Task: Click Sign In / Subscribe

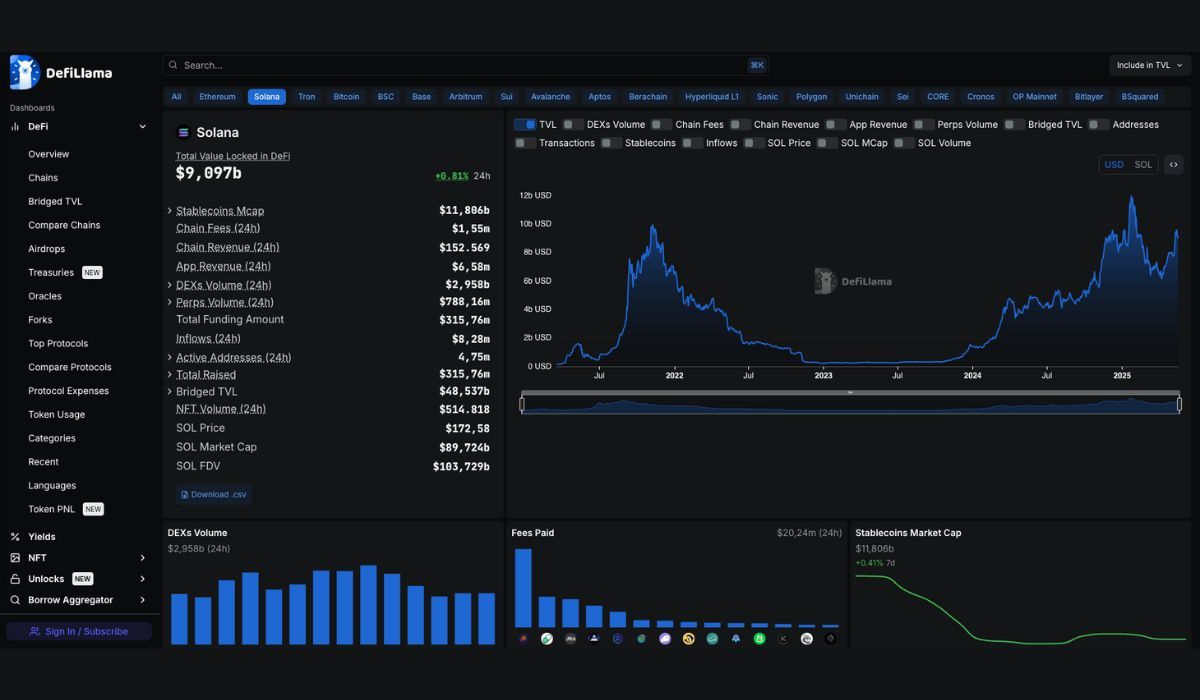Action: click(x=79, y=632)
